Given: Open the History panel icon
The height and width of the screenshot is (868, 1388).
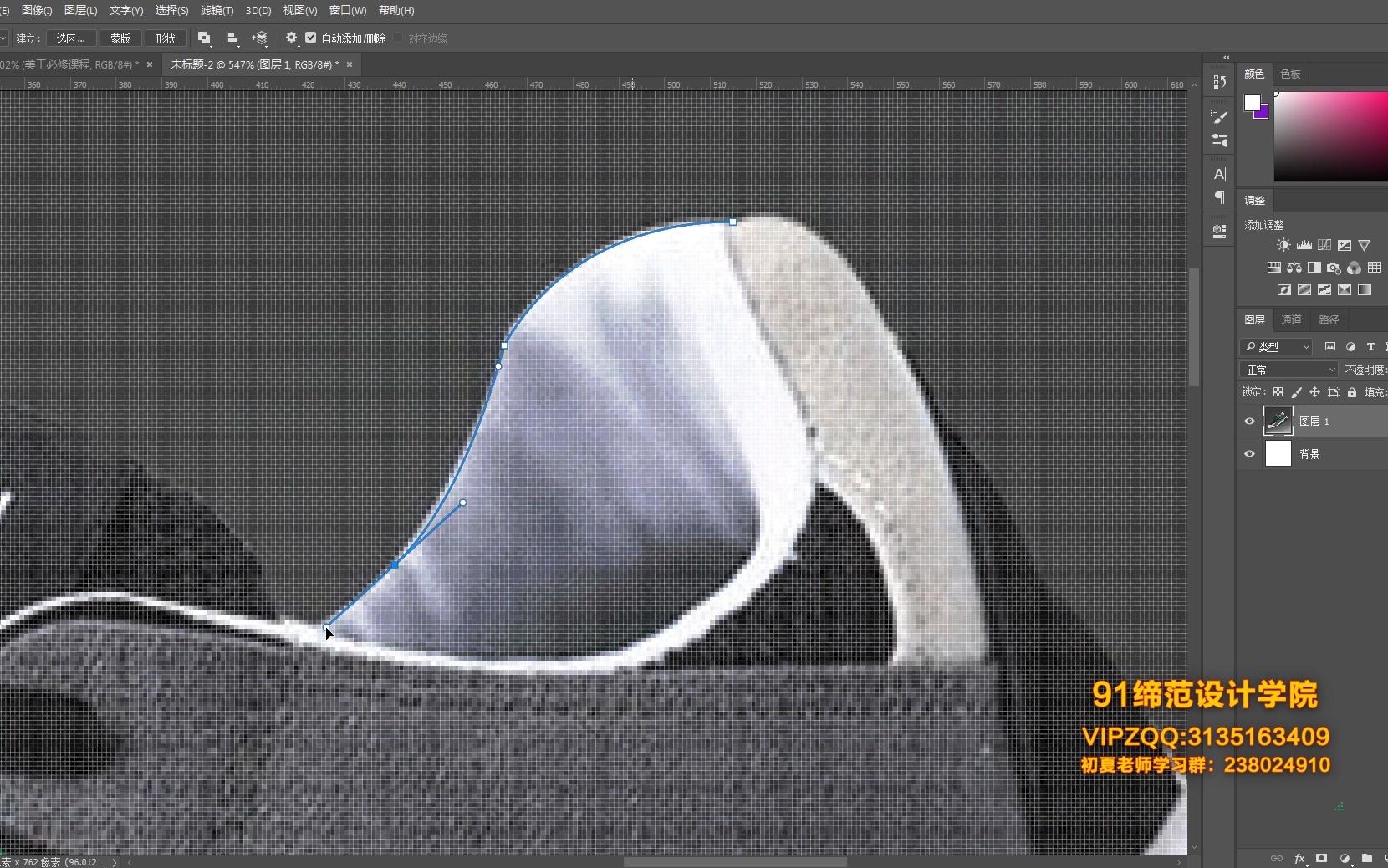Looking at the screenshot, I should (1220, 82).
